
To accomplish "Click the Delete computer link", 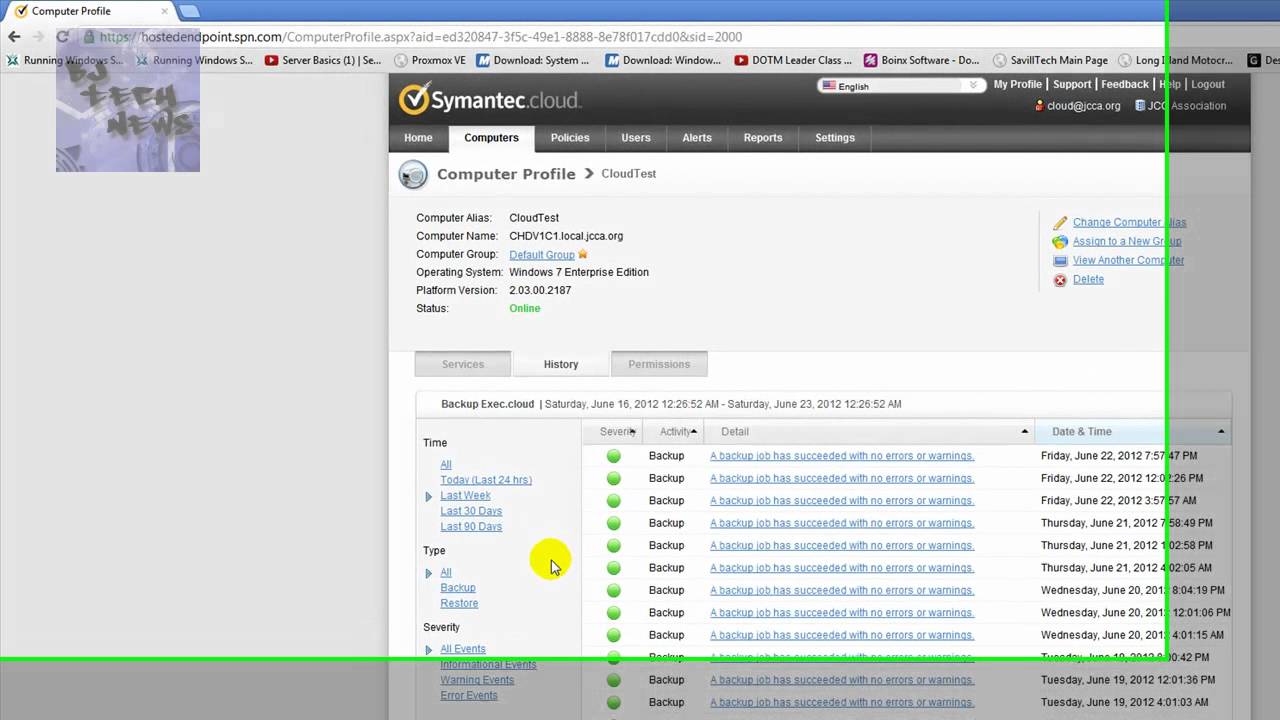I will point(1088,280).
